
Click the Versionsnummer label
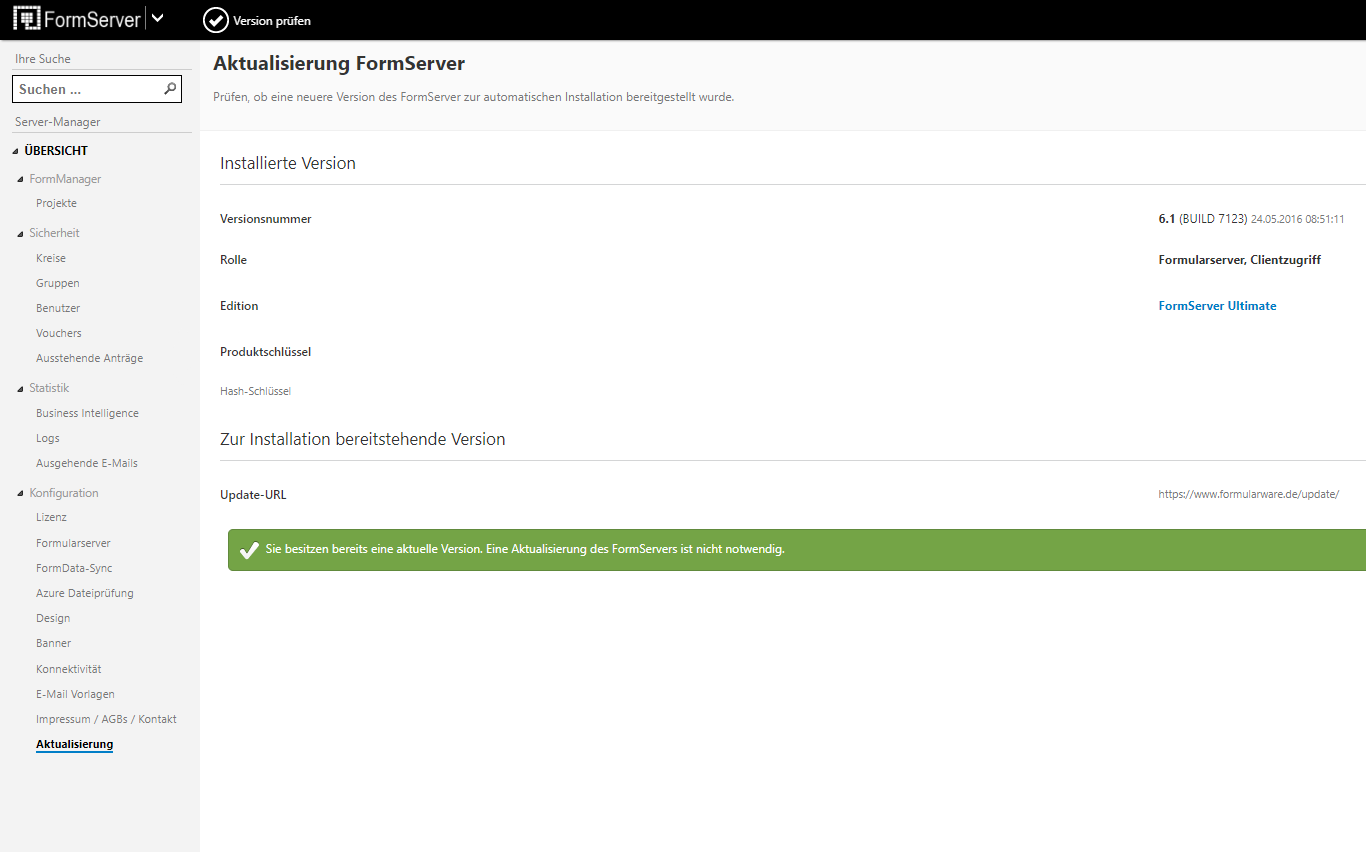[266, 219]
